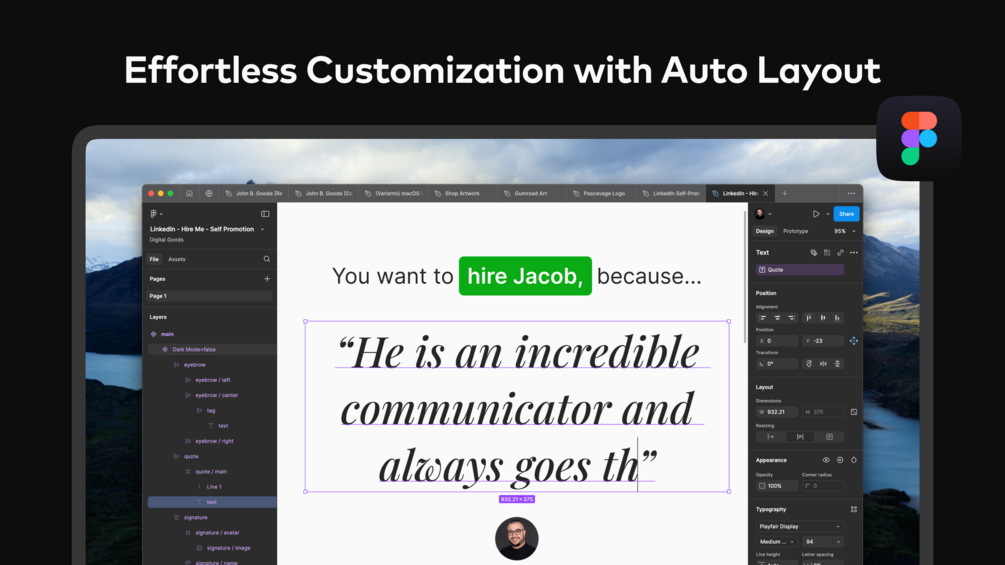Open the Figma main menu logo
Screen dimensions: 1005x565
(x=153, y=214)
